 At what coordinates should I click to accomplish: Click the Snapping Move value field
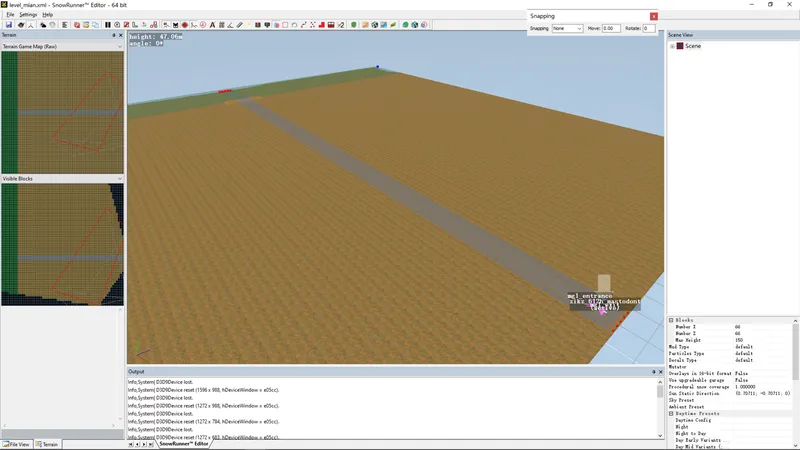(x=611, y=29)
